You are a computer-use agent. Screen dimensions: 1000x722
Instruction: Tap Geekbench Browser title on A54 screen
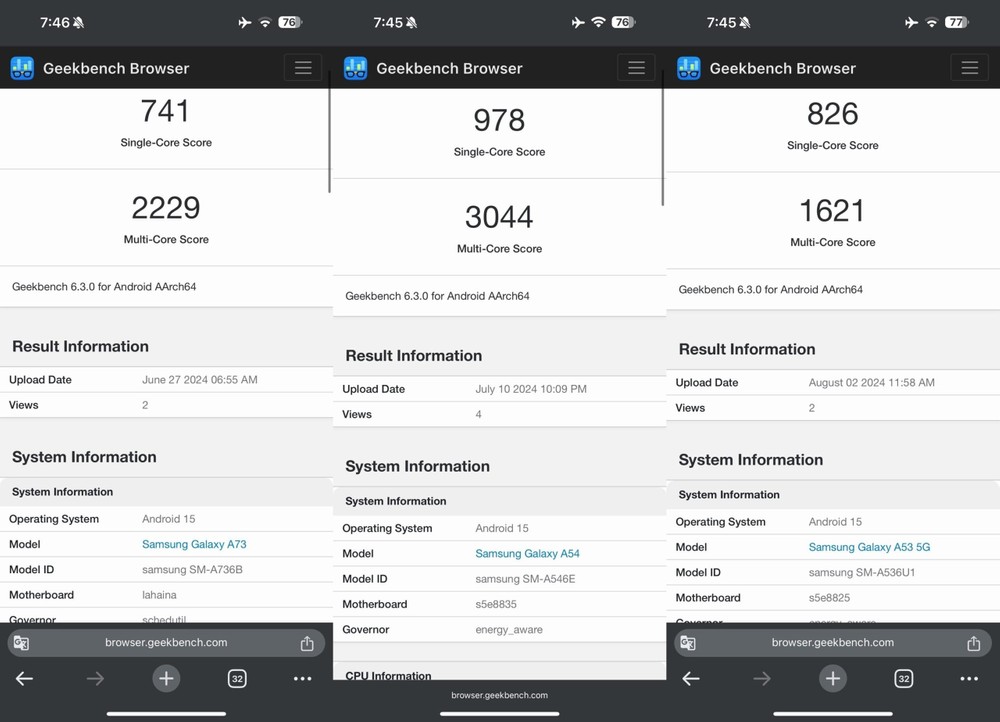(449, 68)
